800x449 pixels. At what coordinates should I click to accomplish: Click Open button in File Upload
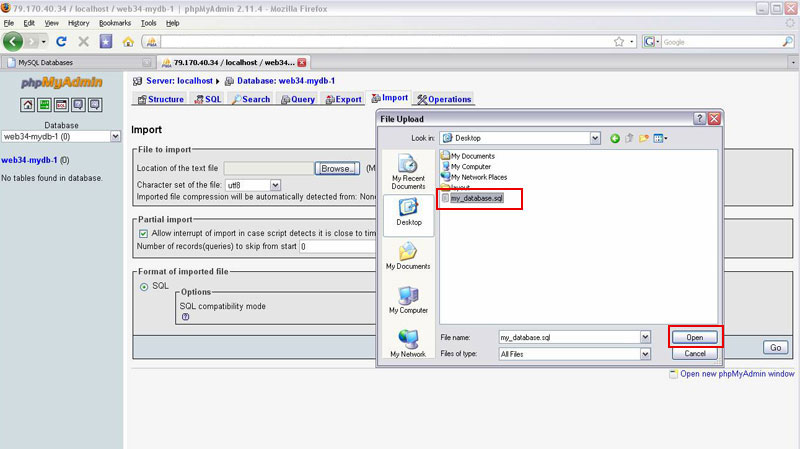click(694, 337)
